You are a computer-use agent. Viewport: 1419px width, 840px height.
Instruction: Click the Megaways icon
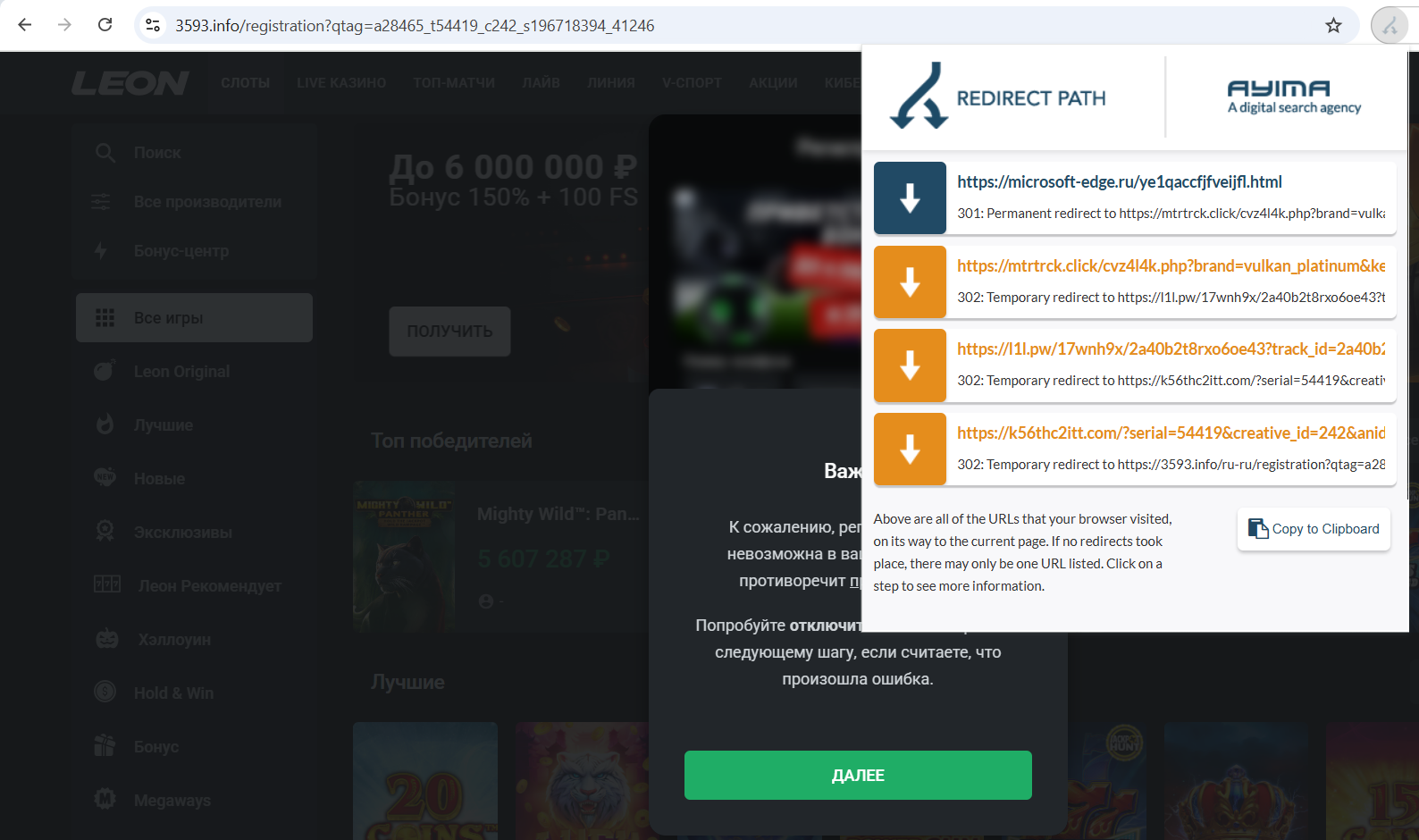[105, 799]
